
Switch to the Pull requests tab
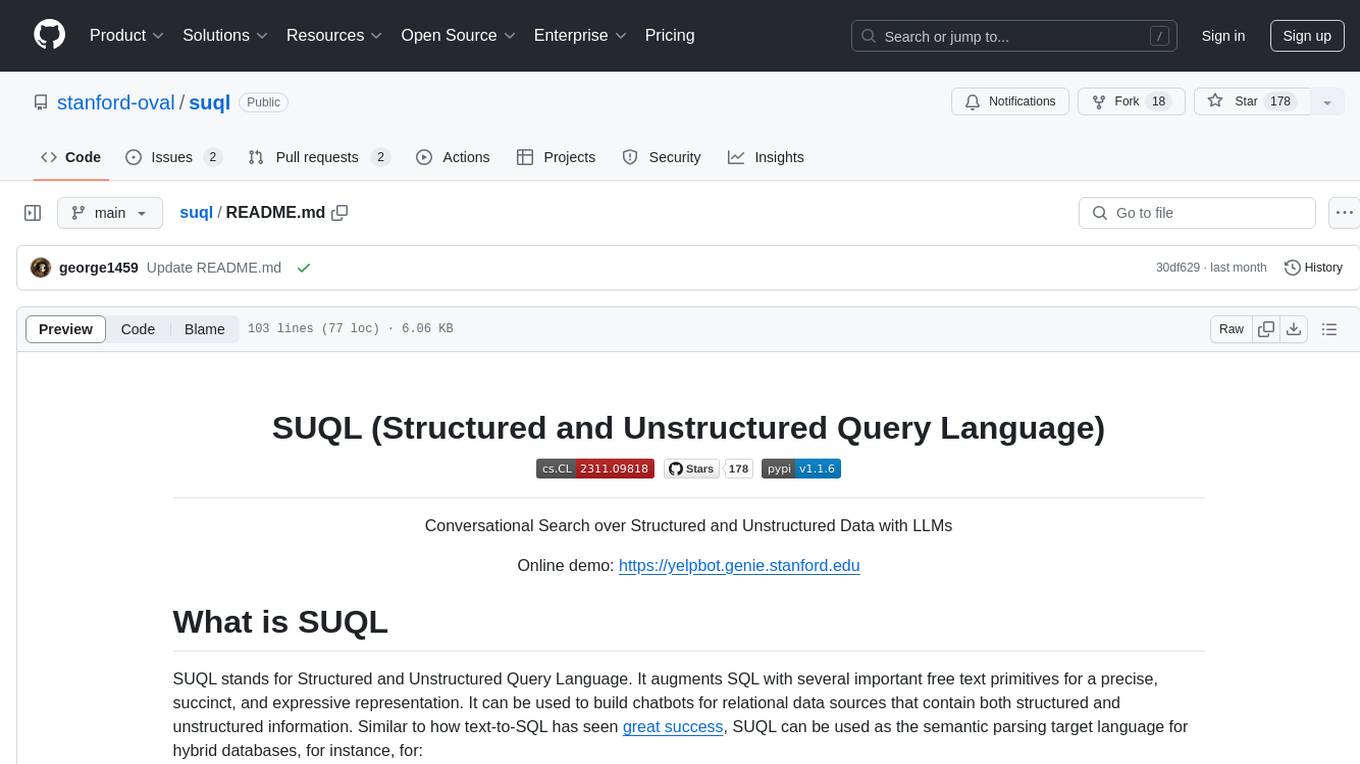(x=318, y=157)
